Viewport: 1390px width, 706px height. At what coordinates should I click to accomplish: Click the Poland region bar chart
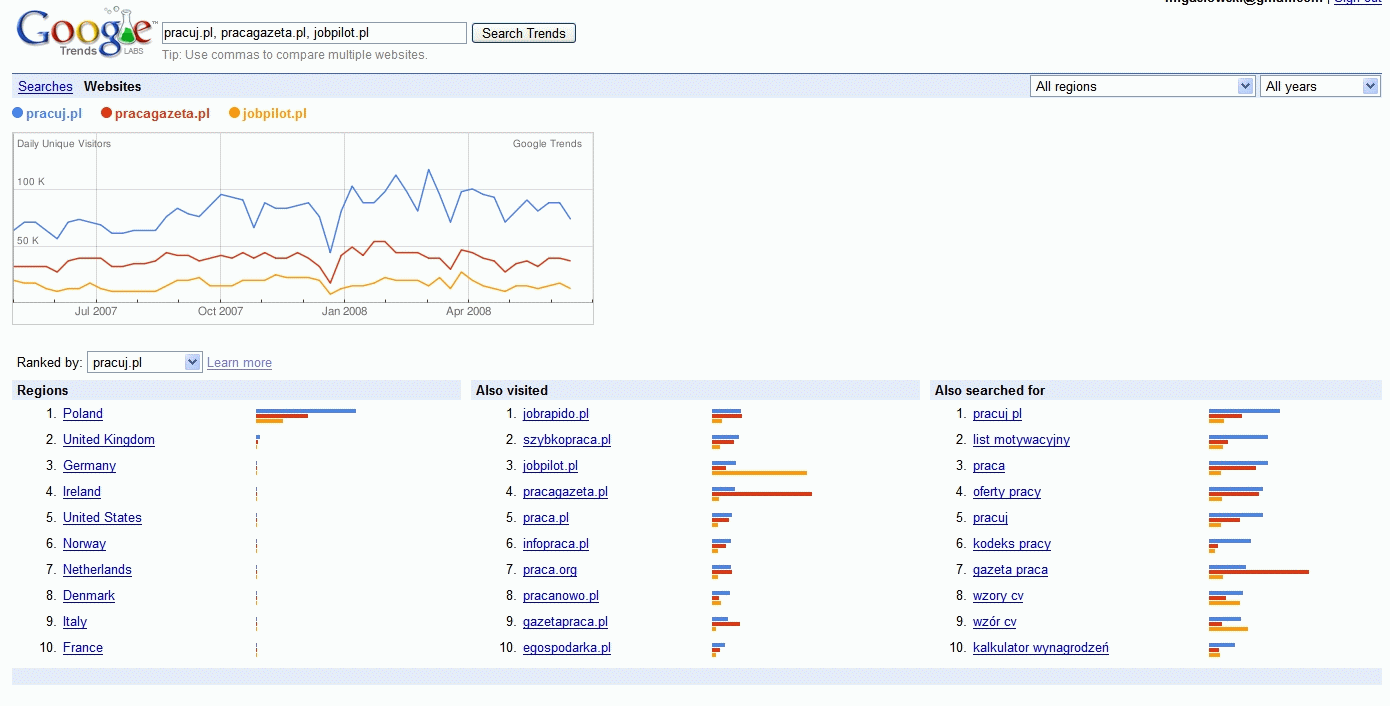[306, 415]
